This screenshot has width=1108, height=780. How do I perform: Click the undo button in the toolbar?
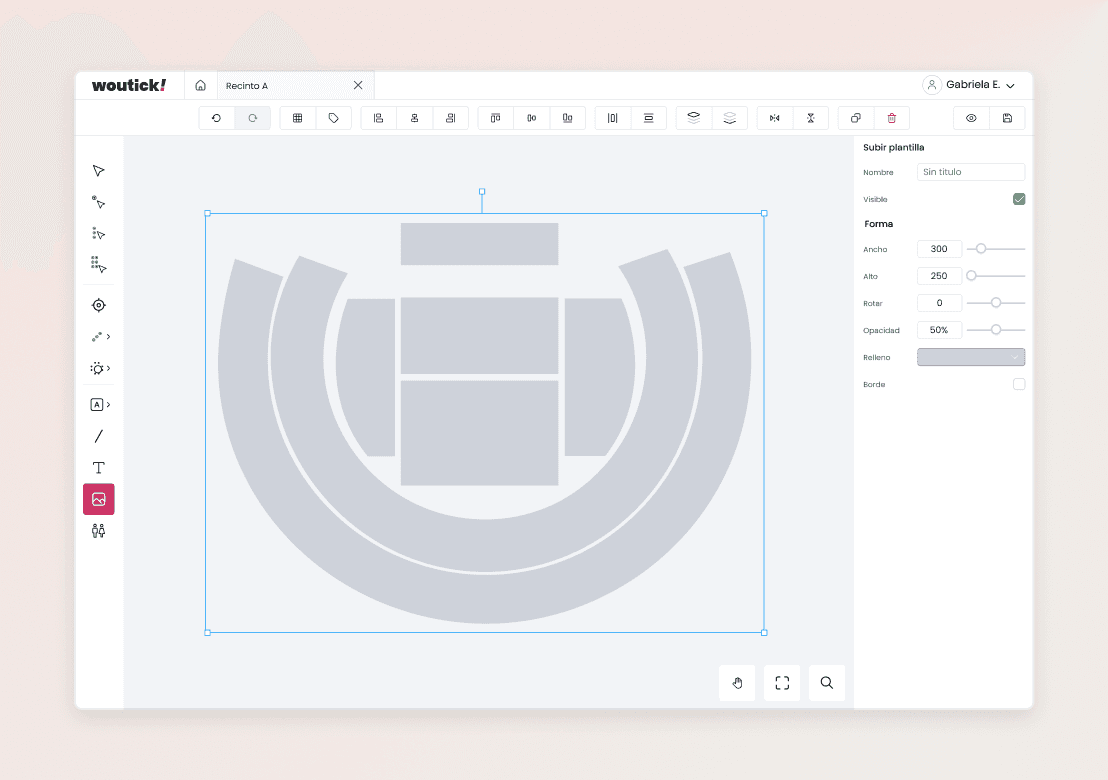(216, 118)
